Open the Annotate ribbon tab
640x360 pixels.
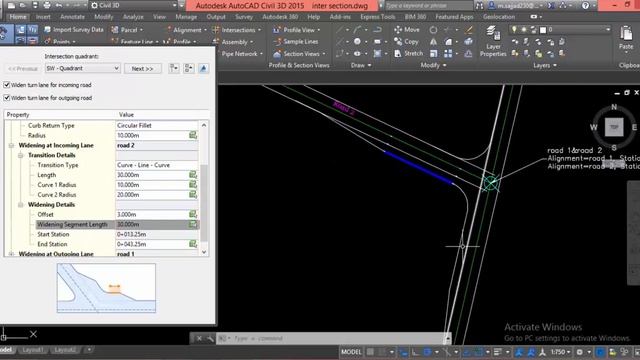[72, 17]
